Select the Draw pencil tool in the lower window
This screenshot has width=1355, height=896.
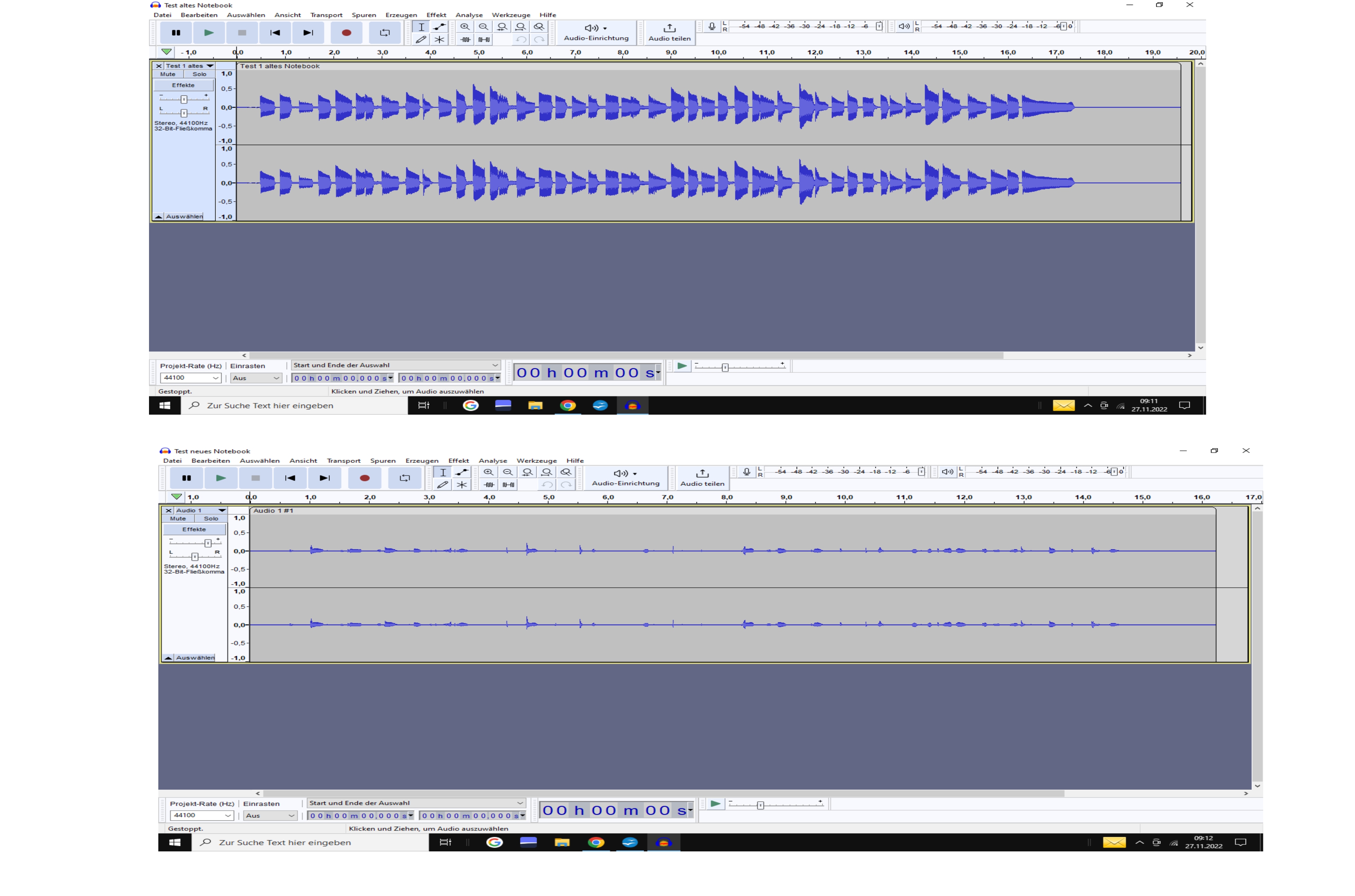(x=442, y=484)
